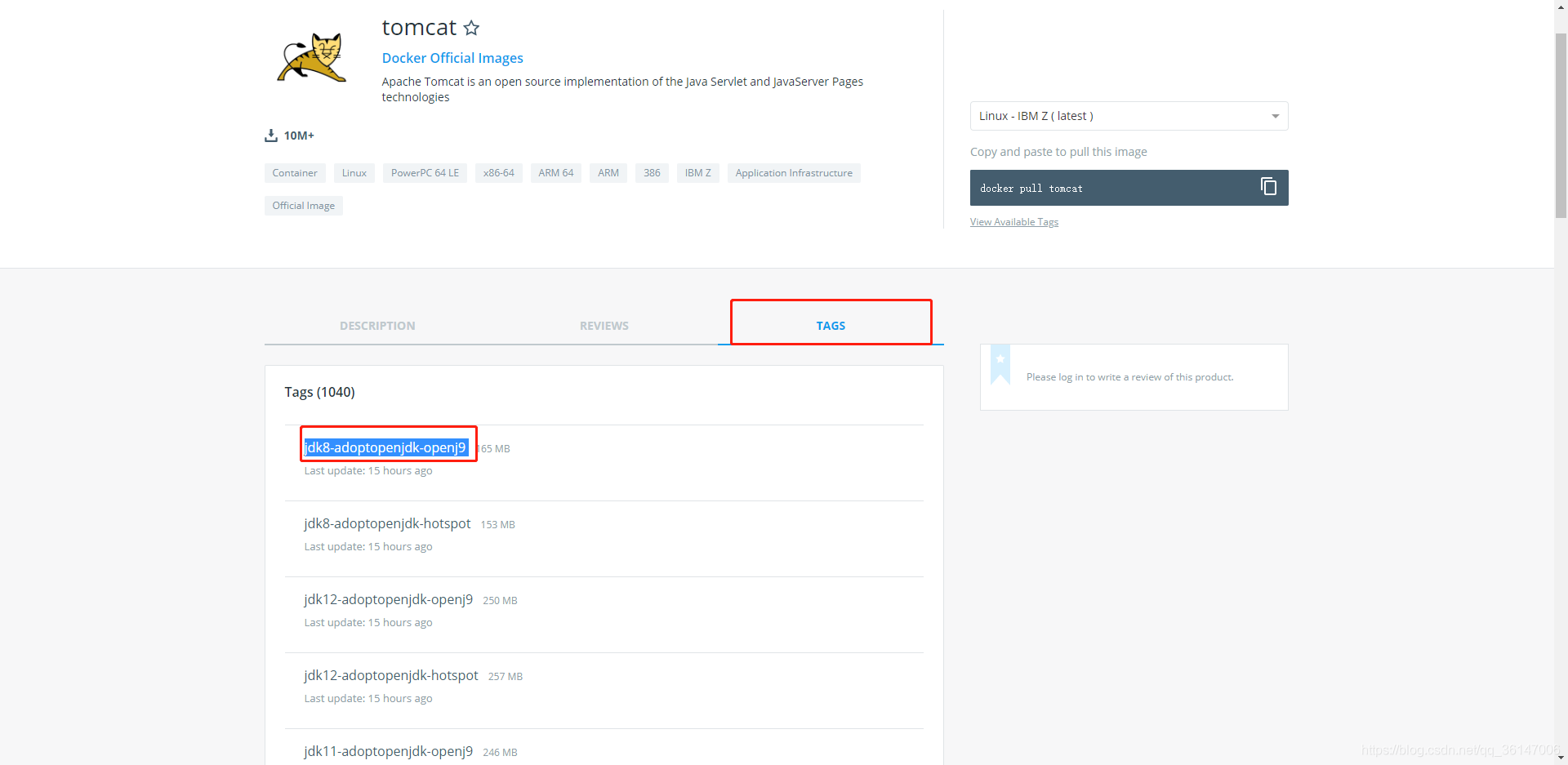1568x765 pixels.
Task: Click the tomcat title heading
Action: pyautogui.click(x=419, y=28)
